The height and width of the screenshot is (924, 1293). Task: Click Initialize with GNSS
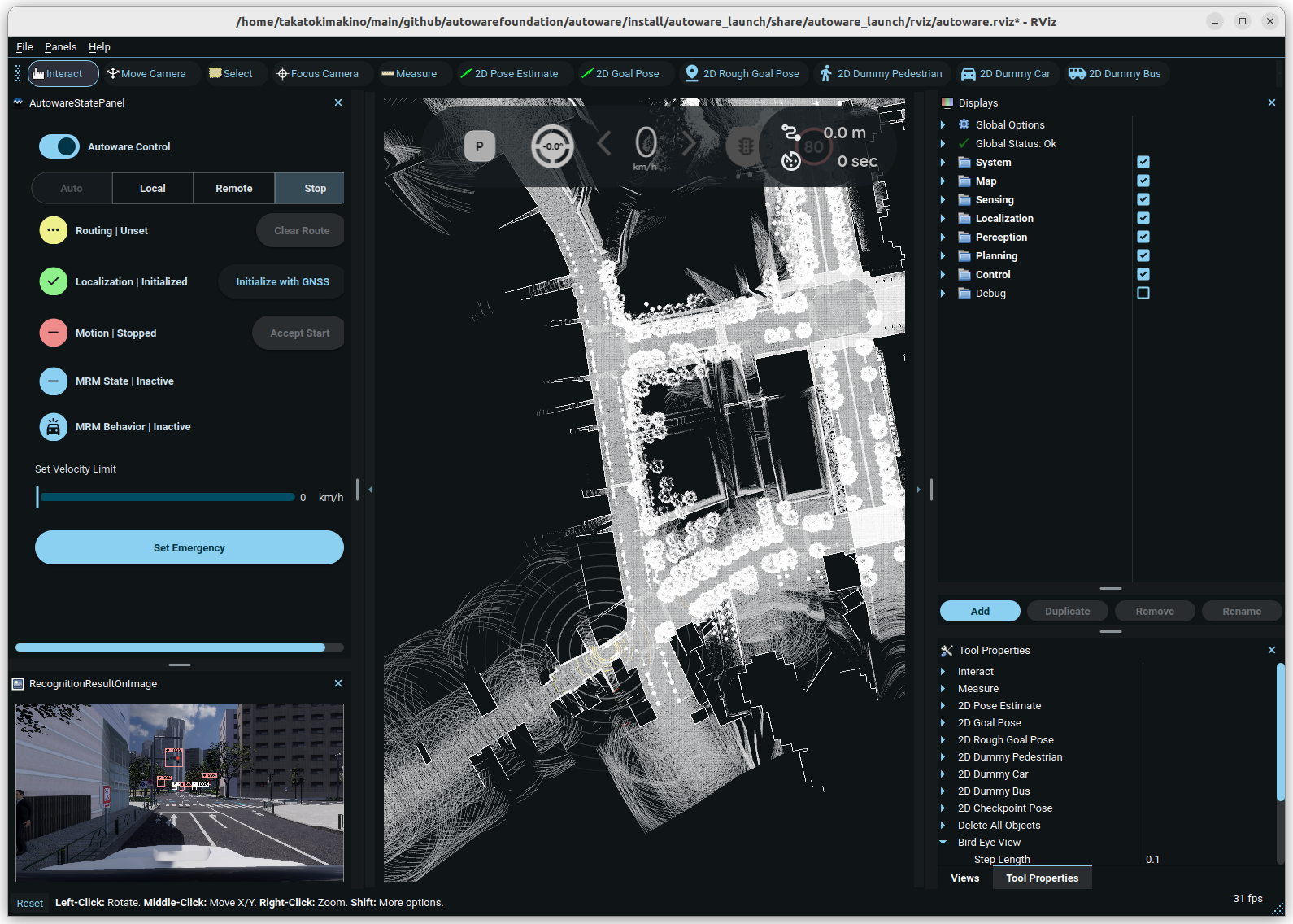tap(282, 281)
